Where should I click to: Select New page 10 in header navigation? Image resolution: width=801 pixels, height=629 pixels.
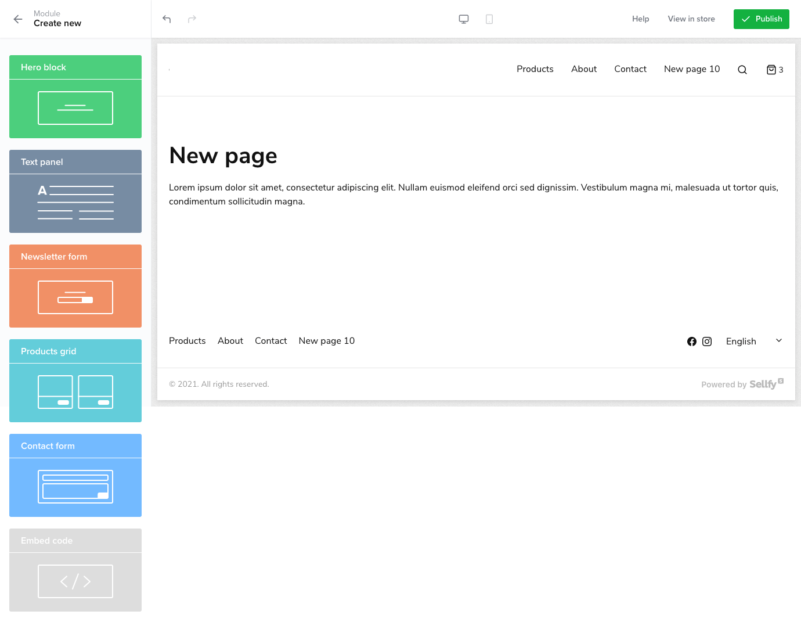pos(692,69)
